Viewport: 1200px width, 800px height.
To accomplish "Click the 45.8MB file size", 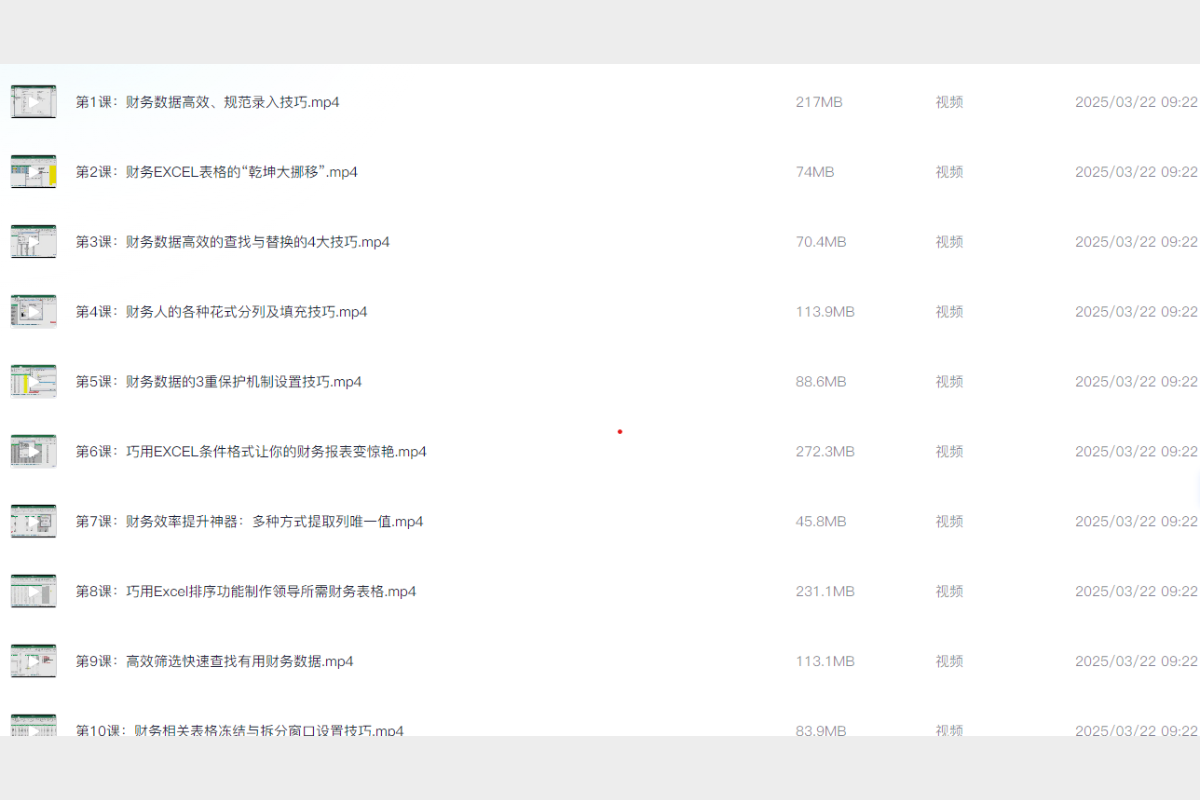I will [x=821, y=522].
